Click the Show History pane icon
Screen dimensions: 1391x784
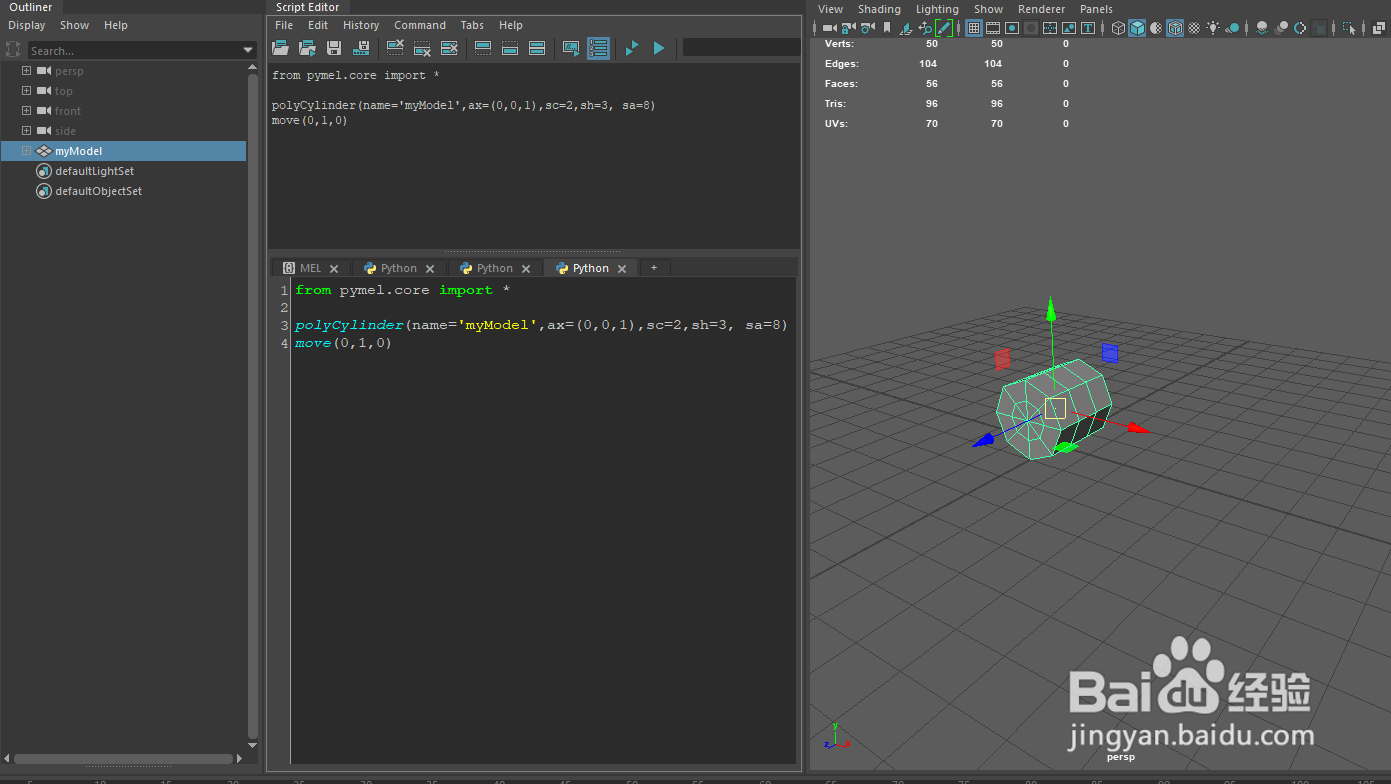(x=483, y=47)
